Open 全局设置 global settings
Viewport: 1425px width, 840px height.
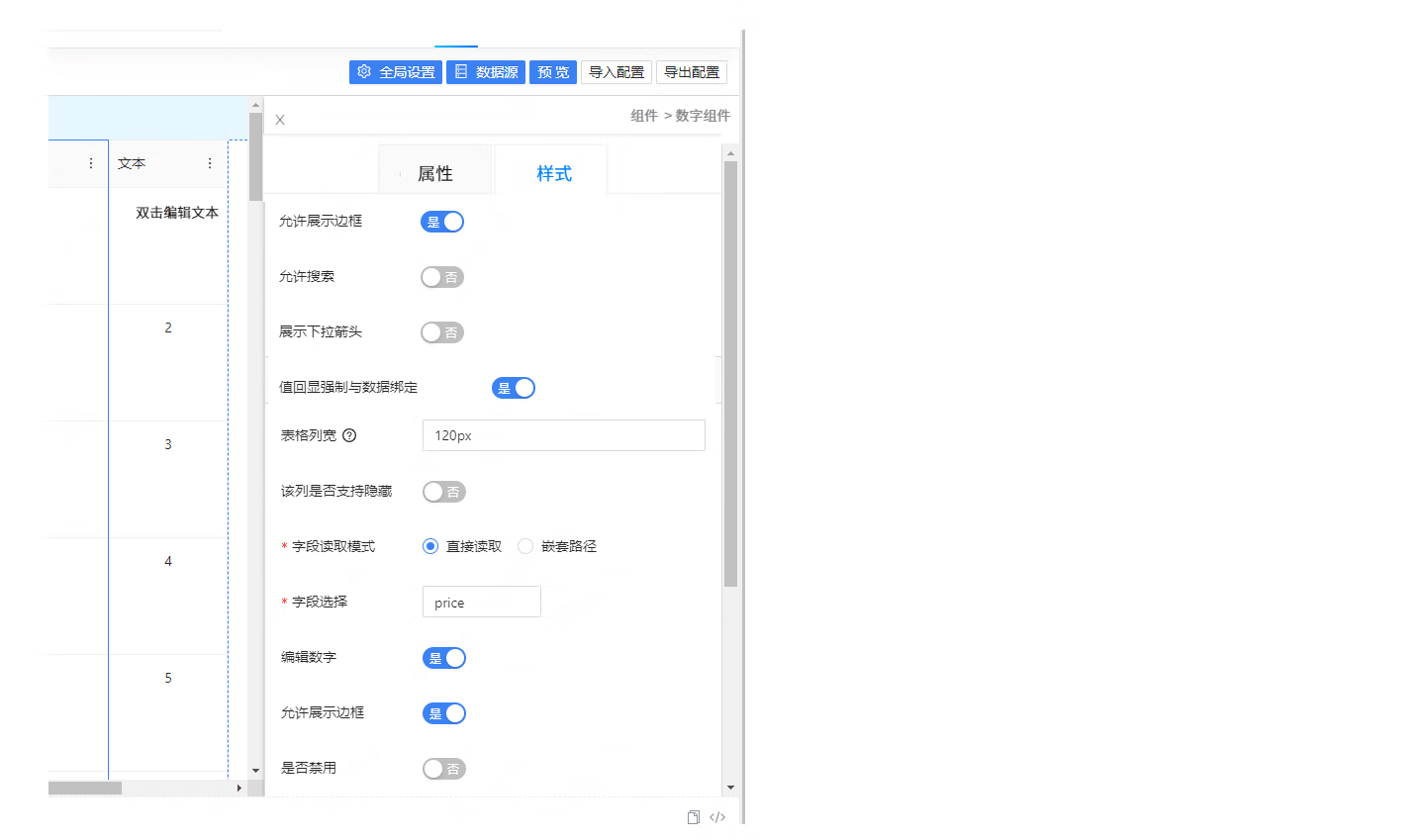click(396, 72)
